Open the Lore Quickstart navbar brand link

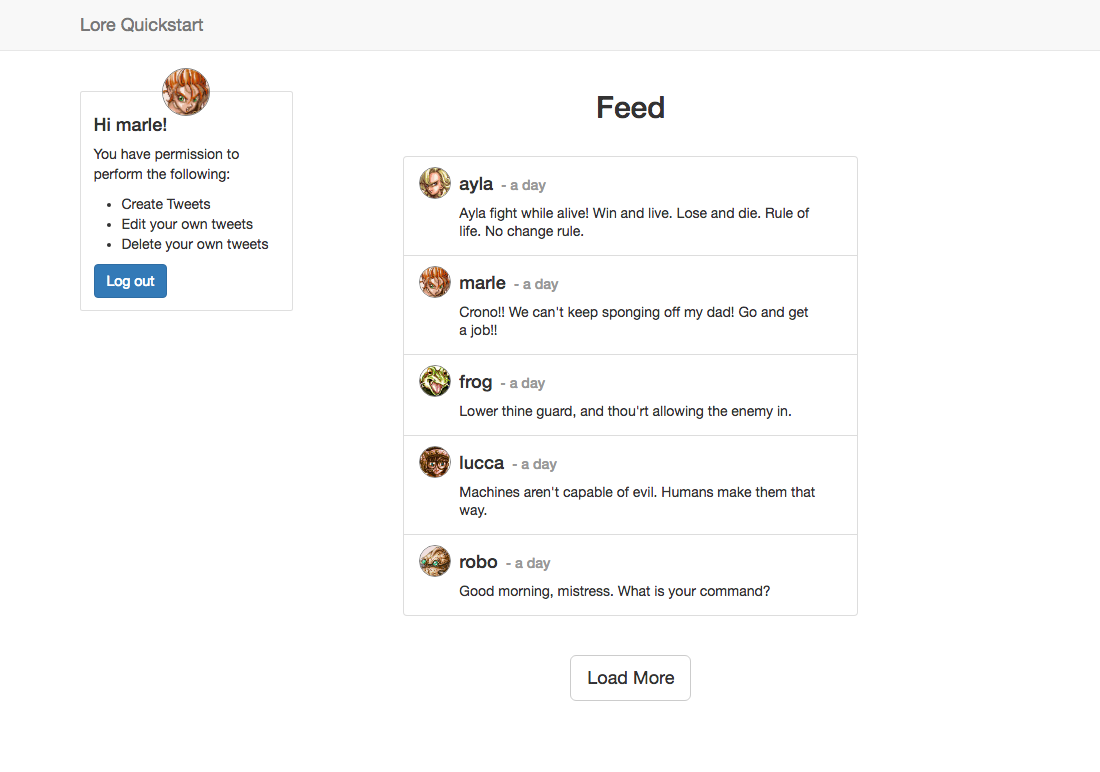[x=142, y=25]
